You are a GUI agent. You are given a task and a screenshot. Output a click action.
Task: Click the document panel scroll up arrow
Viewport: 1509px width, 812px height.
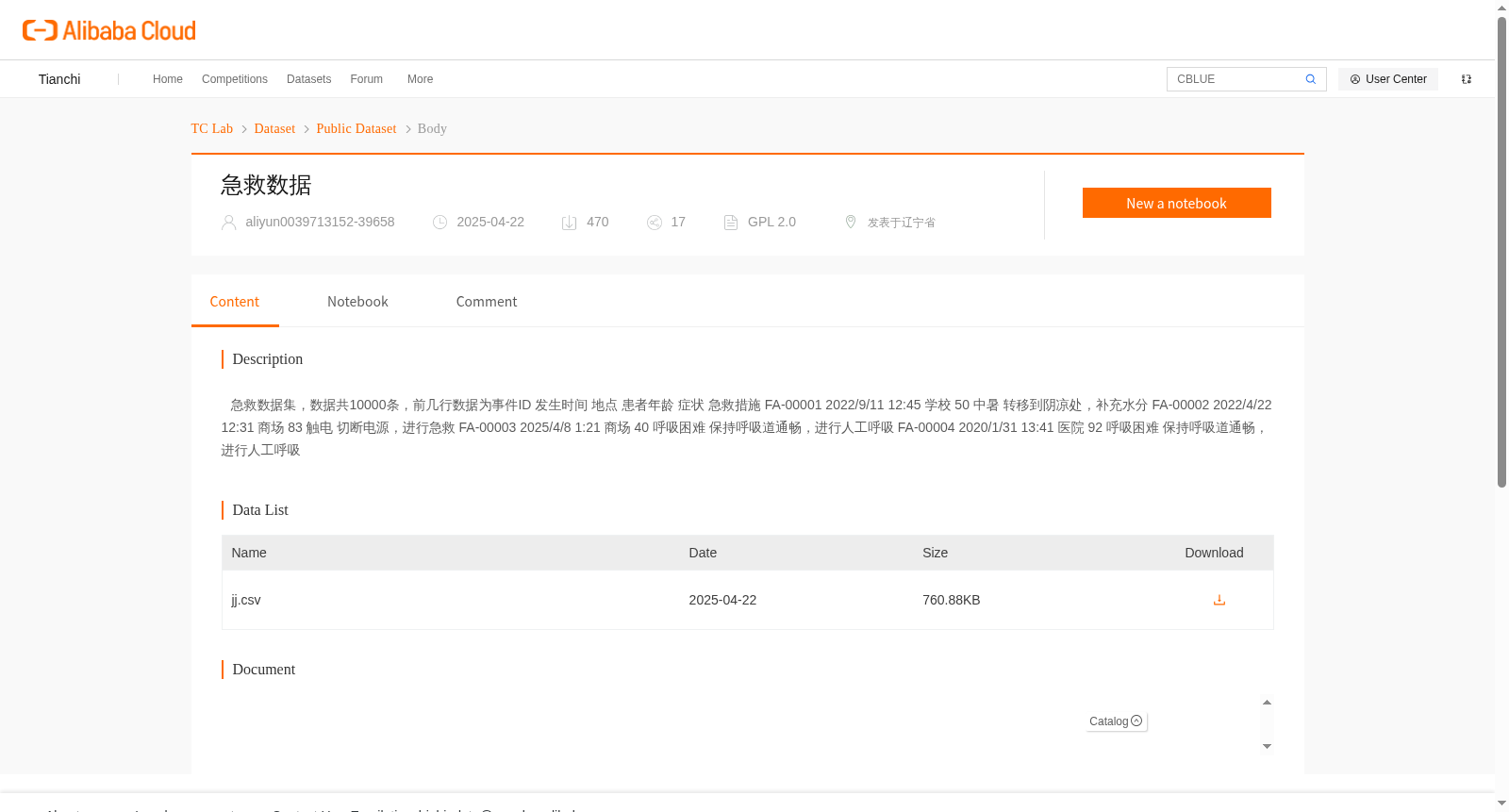pos(1267,703)
